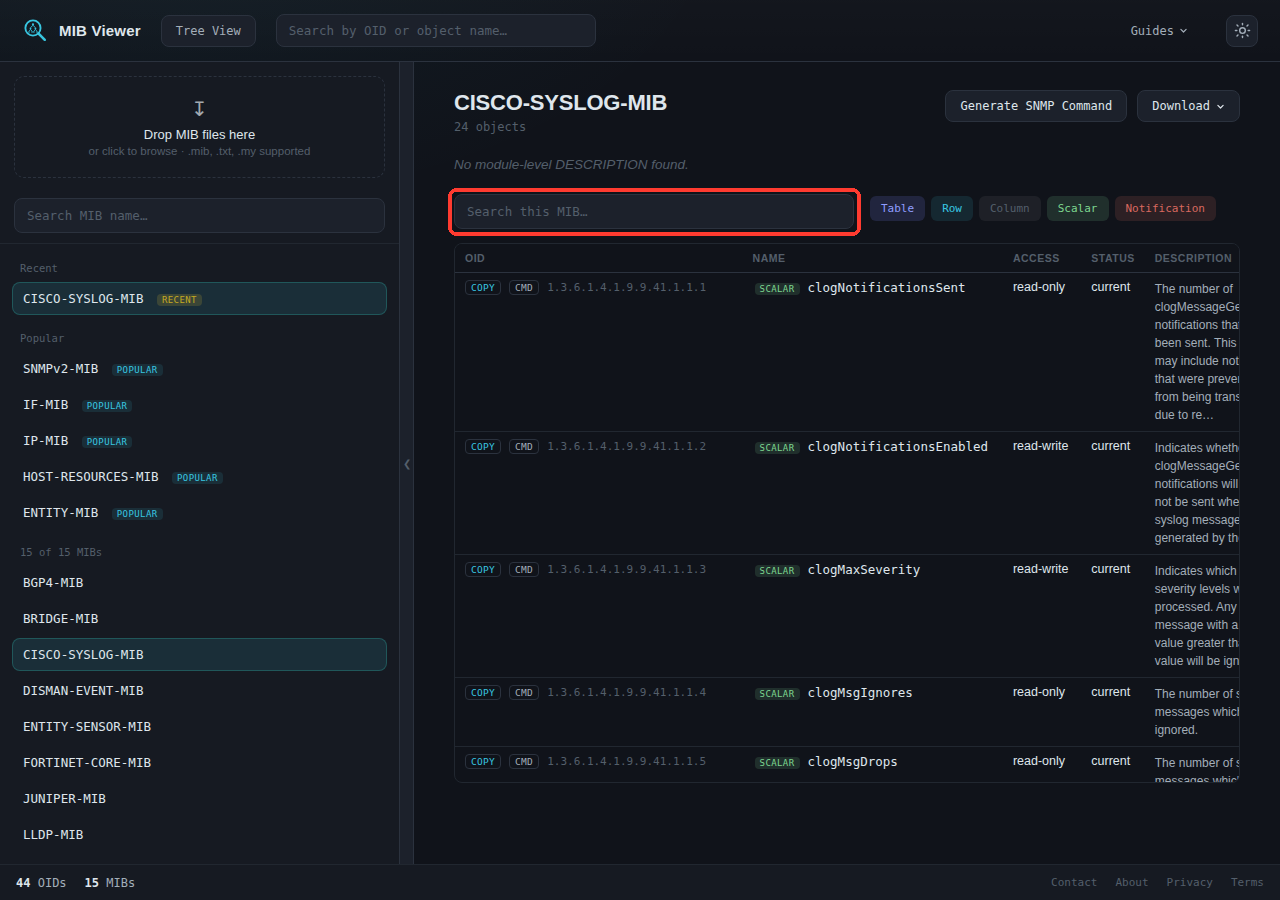Click the clogMsgIgnores object name
Image resolution: width=1280 pixels, height=900 pixels.
click(860, 693)
